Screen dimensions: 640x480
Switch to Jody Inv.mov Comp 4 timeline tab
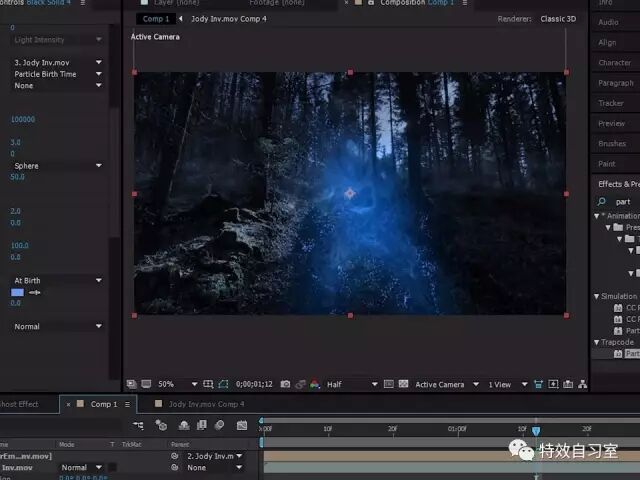tap(207, 404)
